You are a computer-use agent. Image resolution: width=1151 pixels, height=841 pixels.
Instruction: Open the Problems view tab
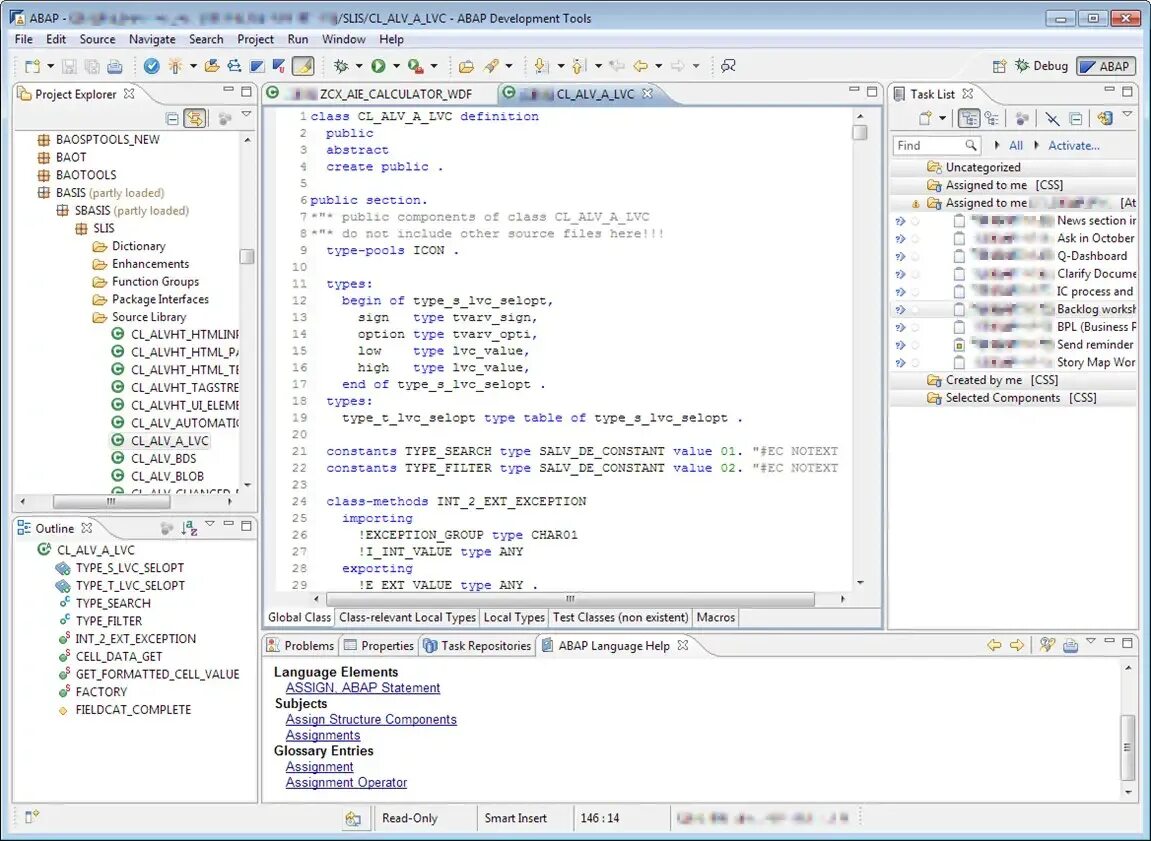(x=301, y=646)
